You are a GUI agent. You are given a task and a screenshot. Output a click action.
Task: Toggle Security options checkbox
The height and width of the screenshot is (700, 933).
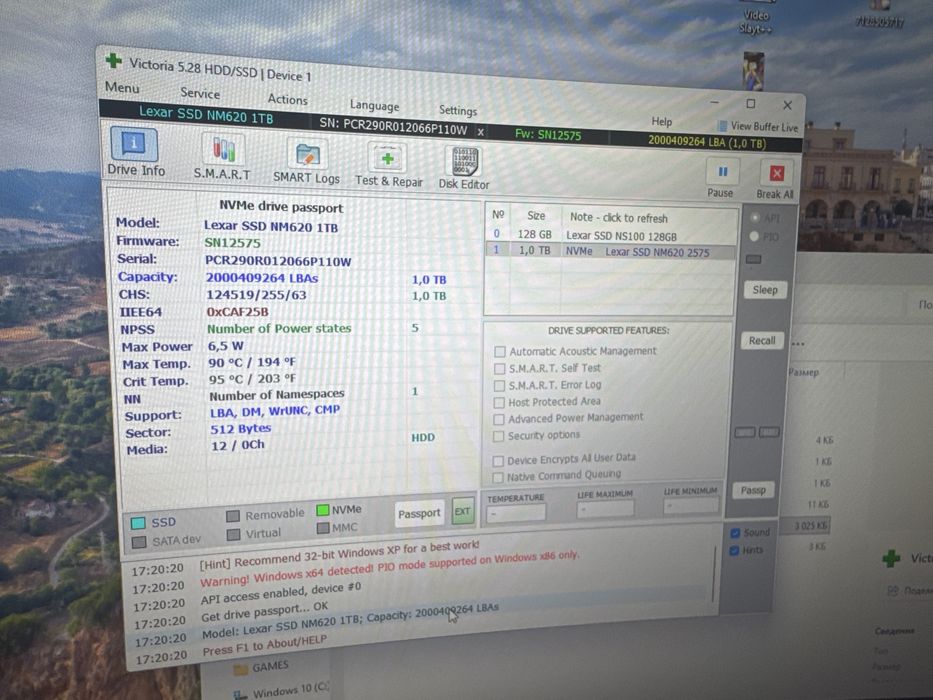click(x=498, y=437)
